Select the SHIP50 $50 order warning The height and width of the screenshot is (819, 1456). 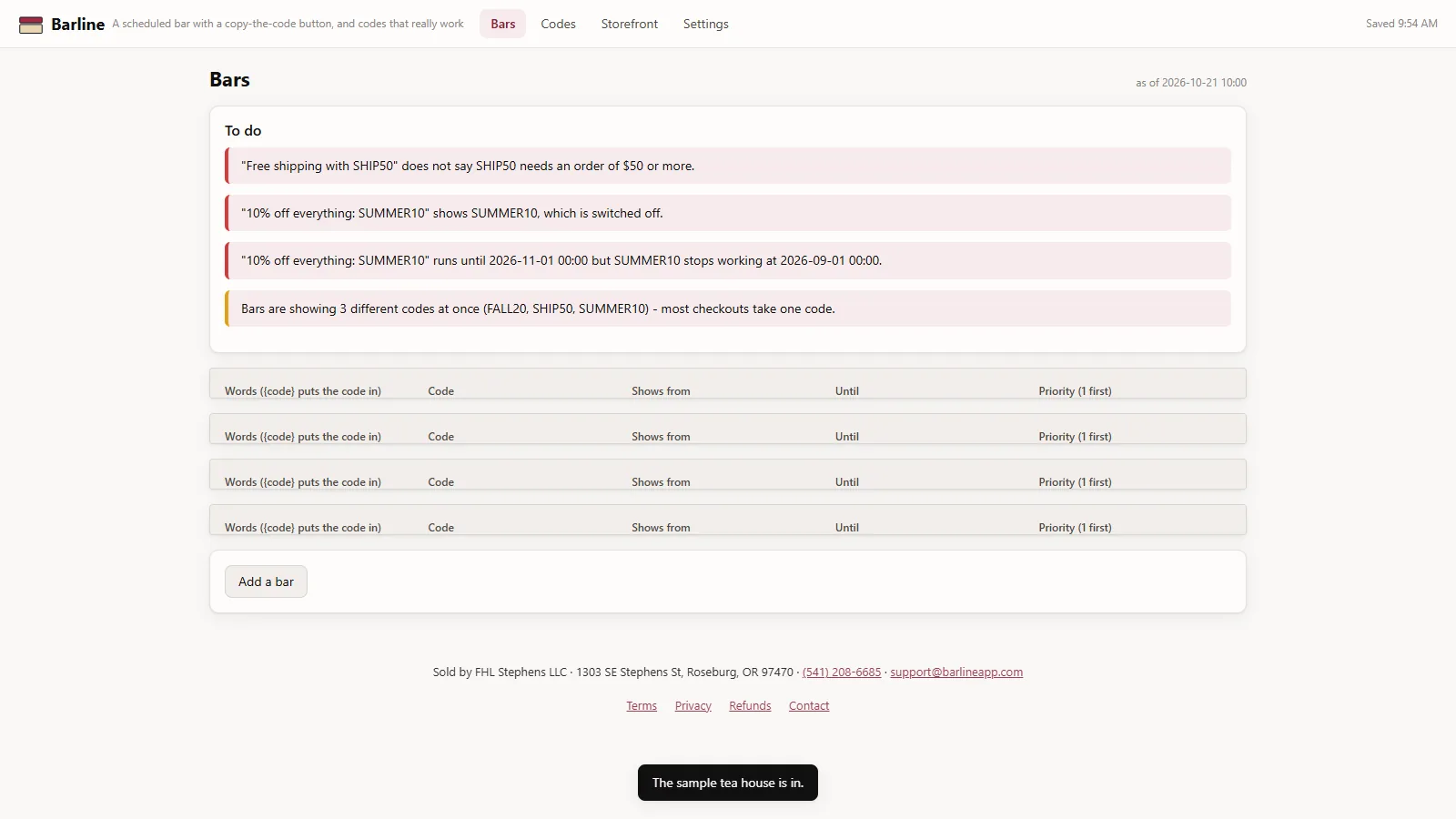728,166
